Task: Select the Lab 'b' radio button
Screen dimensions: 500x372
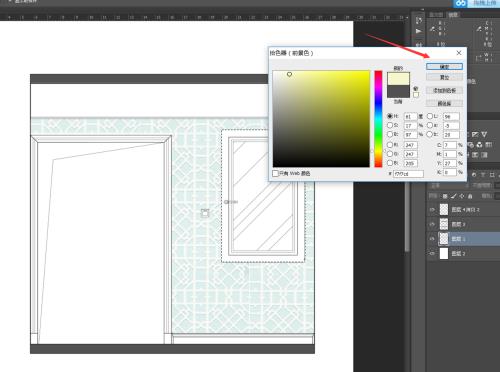Action: coord(430,134)
